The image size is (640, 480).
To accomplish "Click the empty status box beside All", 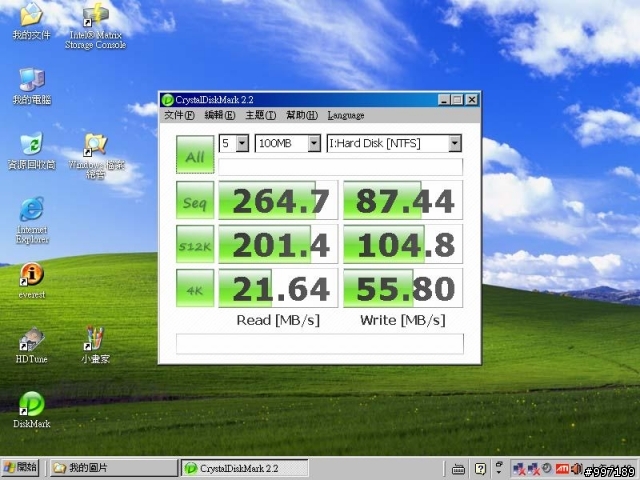I will point(340,167).
